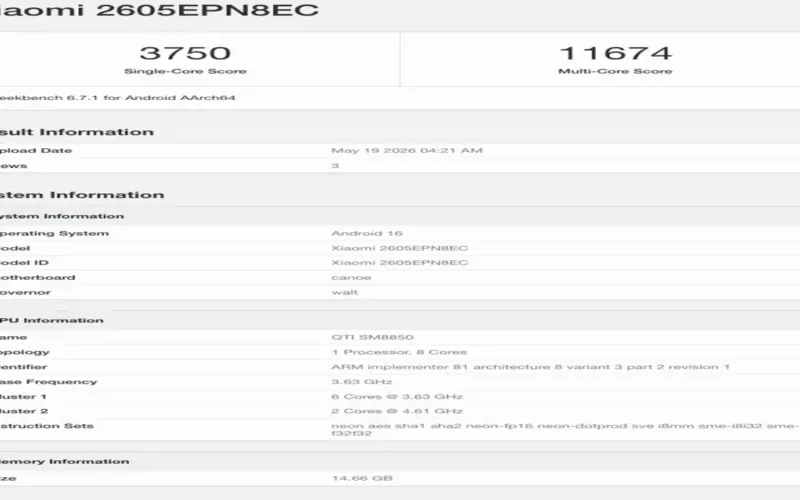
Task: Click the memory Size row label
Action: [x=8, y=479]
